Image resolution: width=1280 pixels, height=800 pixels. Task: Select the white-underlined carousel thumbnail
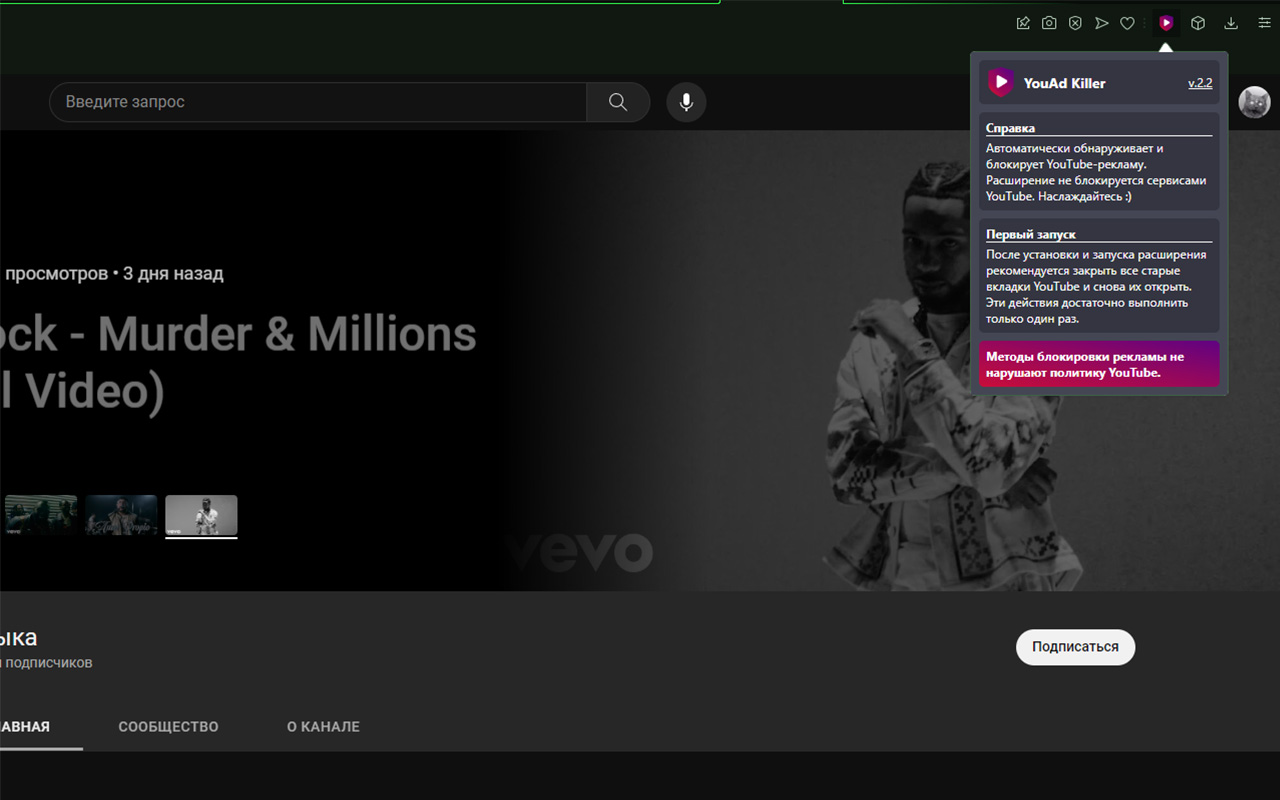coord(201,516)
